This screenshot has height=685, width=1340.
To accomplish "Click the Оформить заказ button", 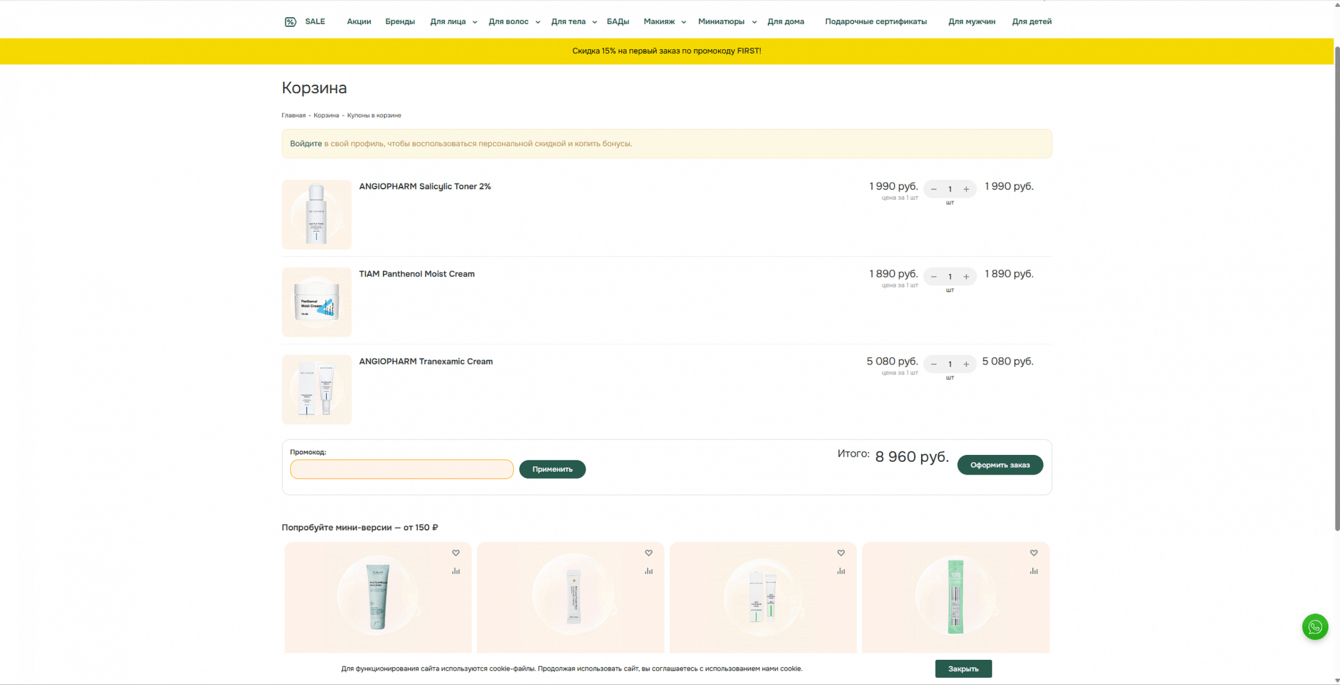I will tap(1000, 465).
